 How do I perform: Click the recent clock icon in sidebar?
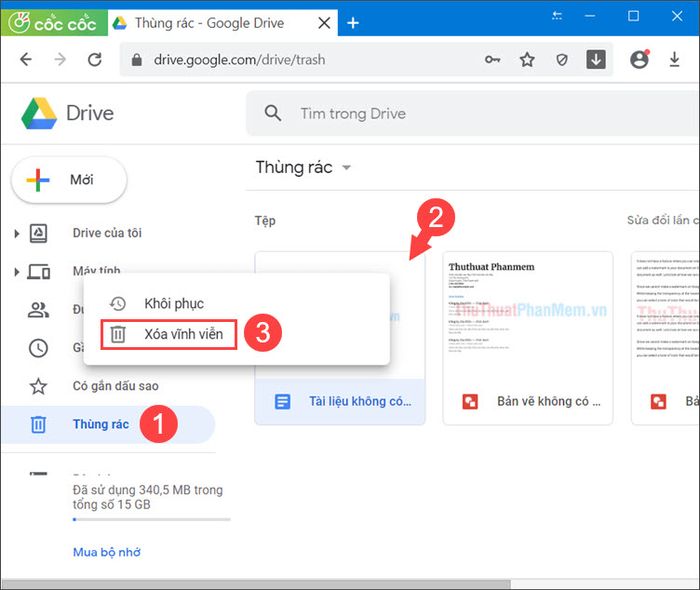[38, 348]
